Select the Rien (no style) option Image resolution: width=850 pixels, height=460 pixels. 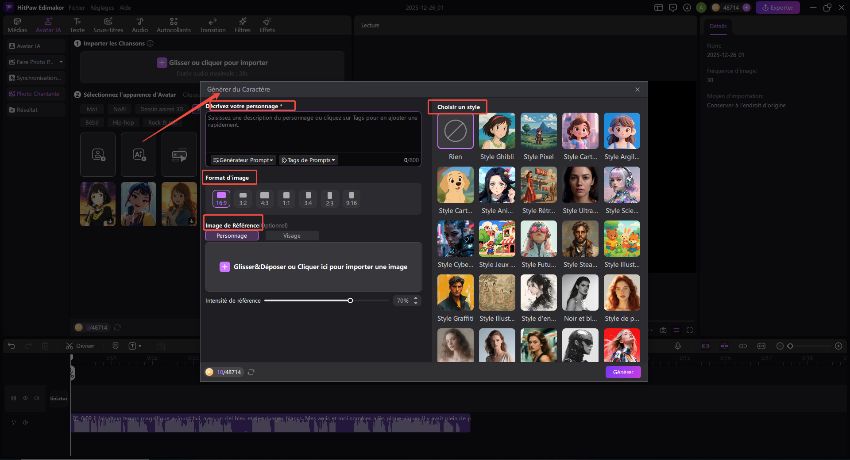click(x=455, y=131)
